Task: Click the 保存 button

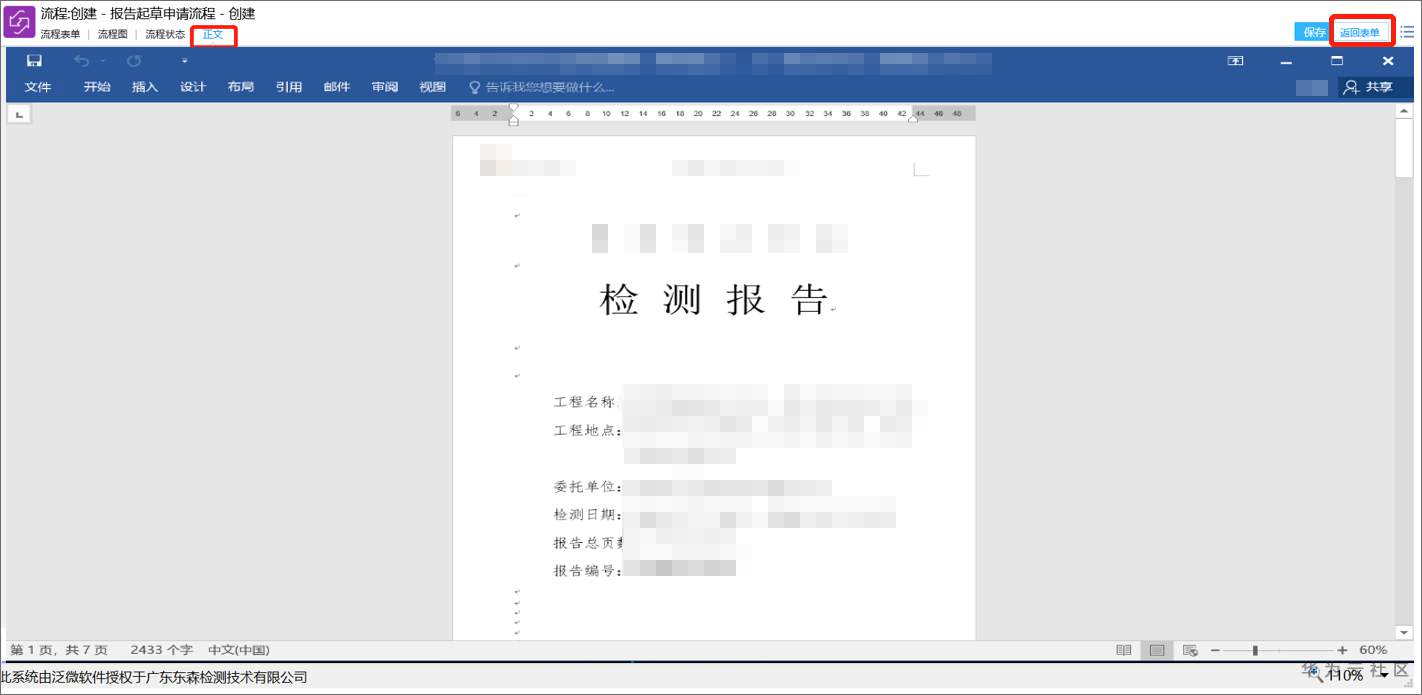Action: tap(1314, 32)
